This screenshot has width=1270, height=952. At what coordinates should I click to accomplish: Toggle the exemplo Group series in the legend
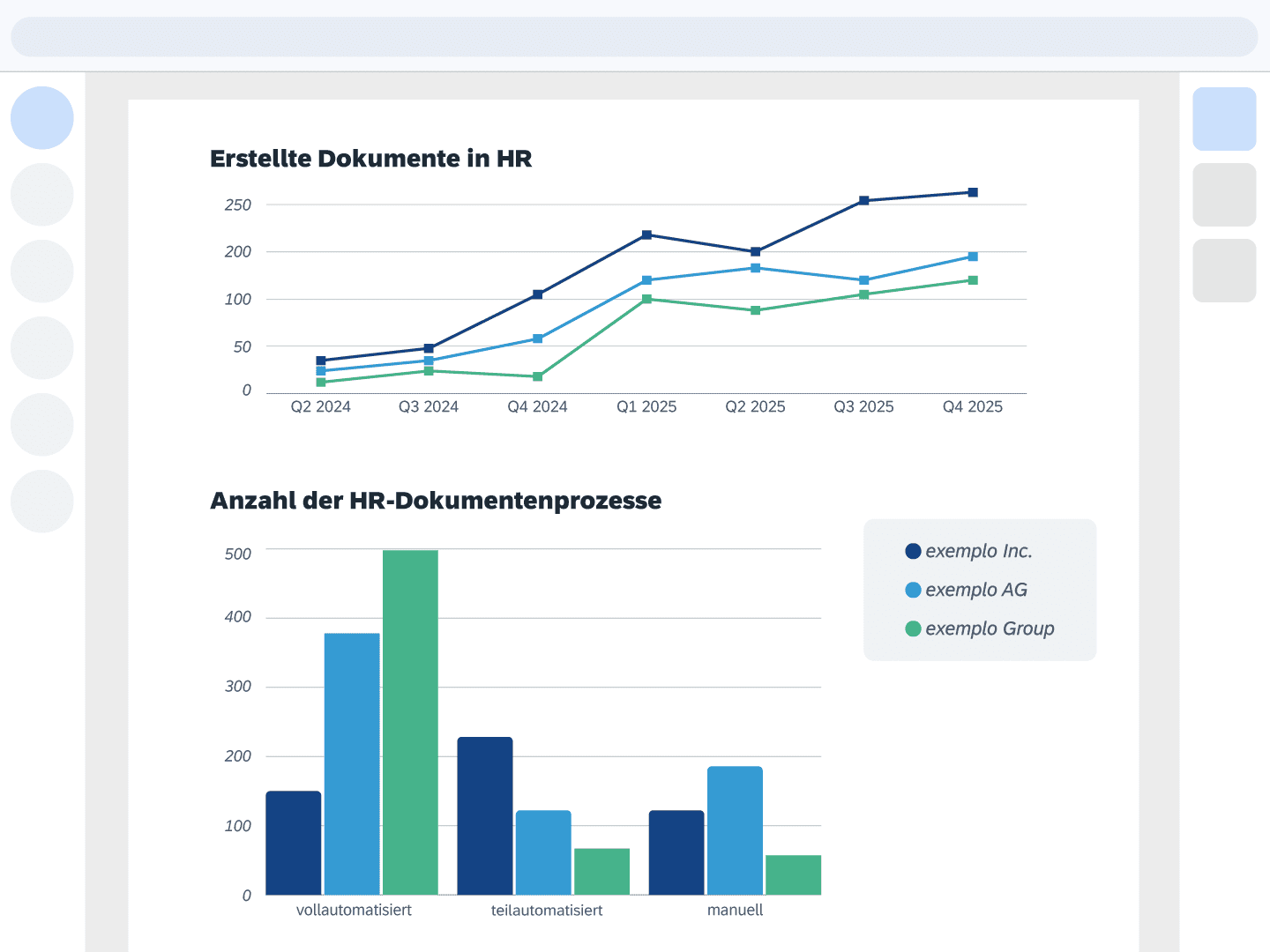pyautogui.click(x=981, y=628)
